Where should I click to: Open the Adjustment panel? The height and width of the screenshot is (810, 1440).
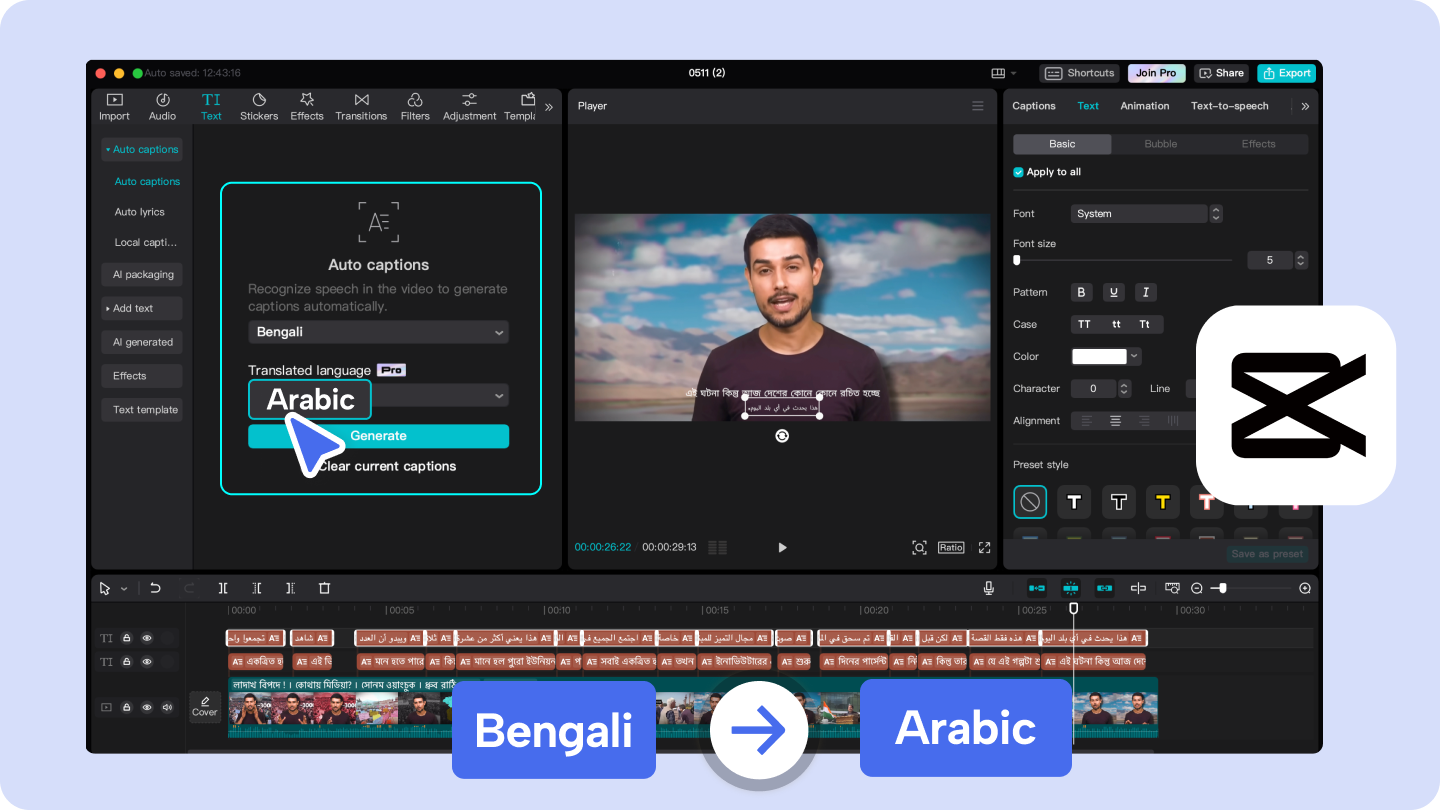[469, 106]
